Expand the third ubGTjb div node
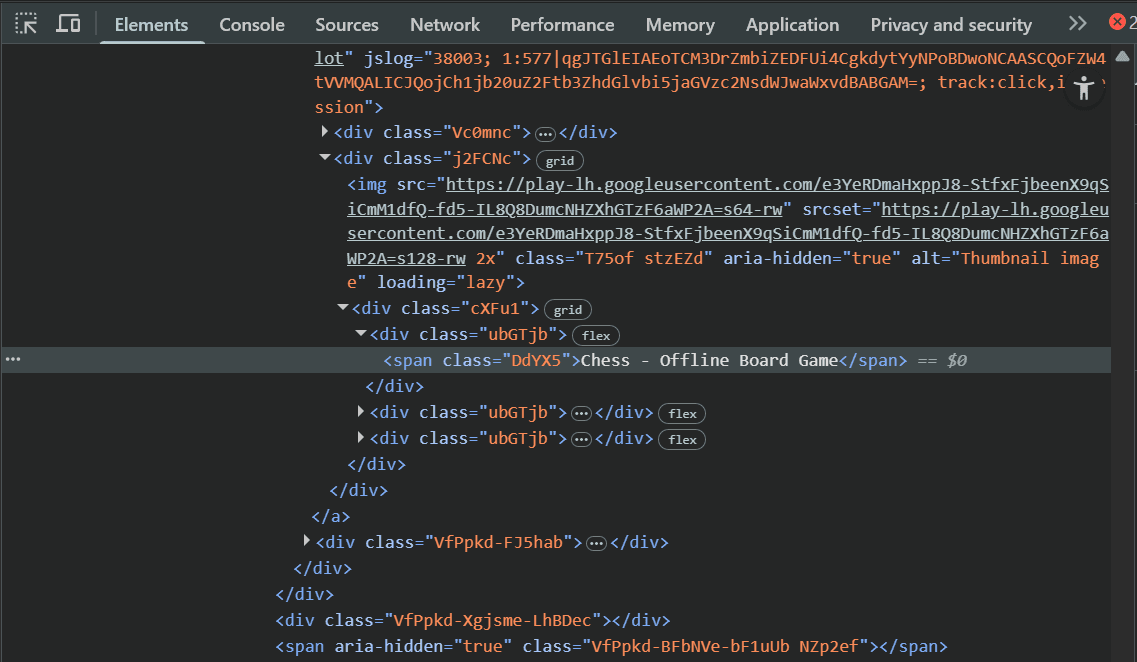The width and height of the screenshot is (1137, 662). pyautogui.click(x=360, y=437)
